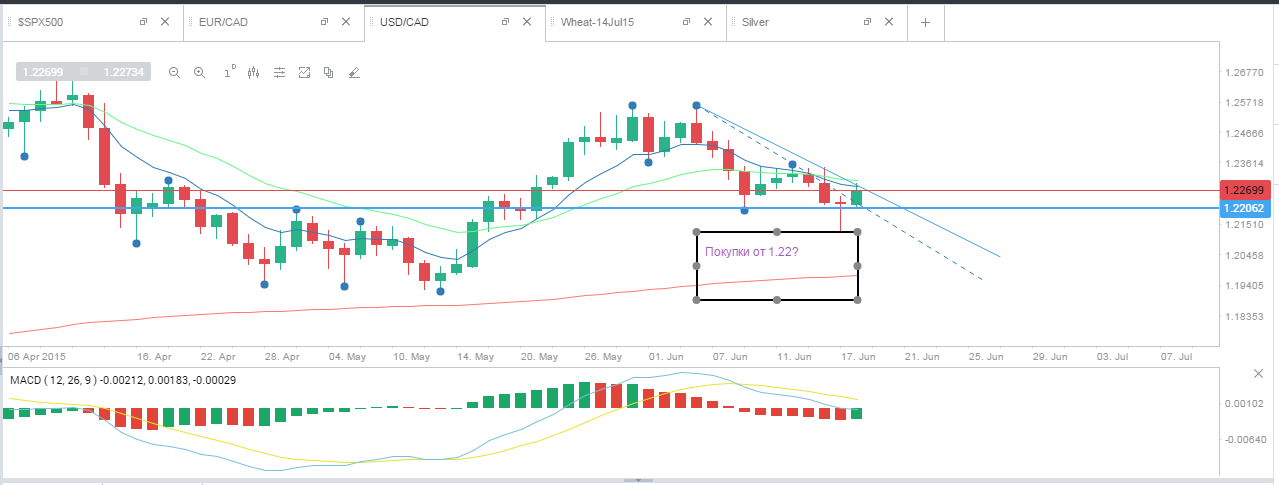Detach the USD/CAD tab into window

tap(505, 22)
